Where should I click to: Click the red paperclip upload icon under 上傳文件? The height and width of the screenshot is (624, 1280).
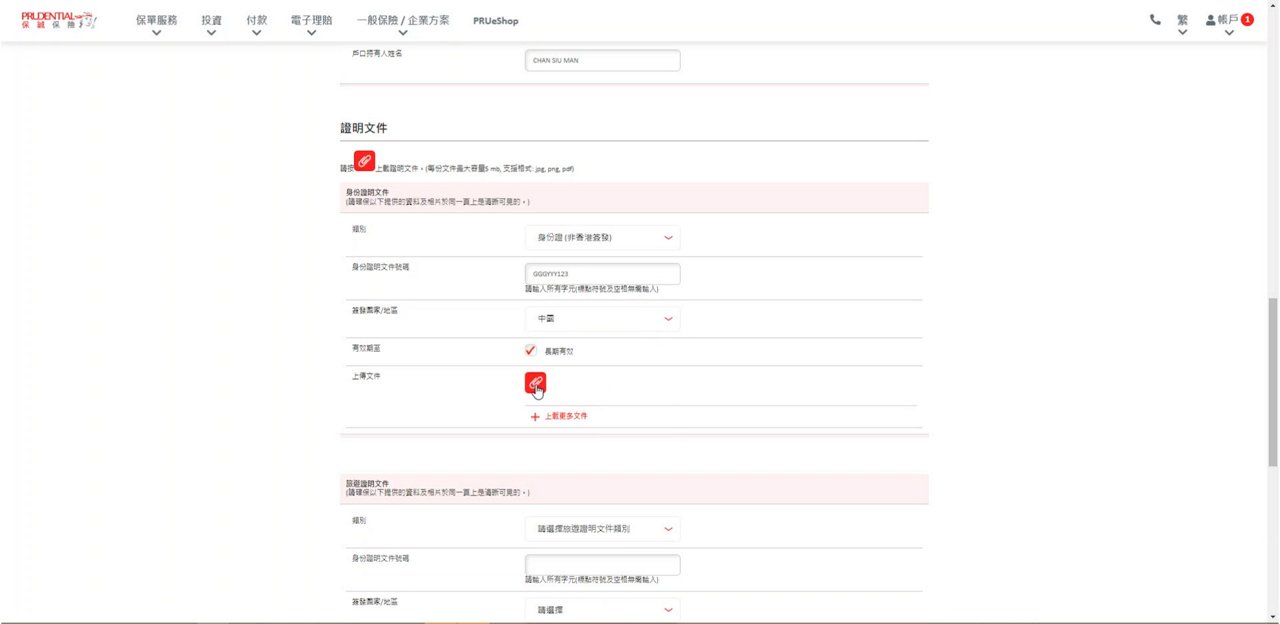pos(535,383)
